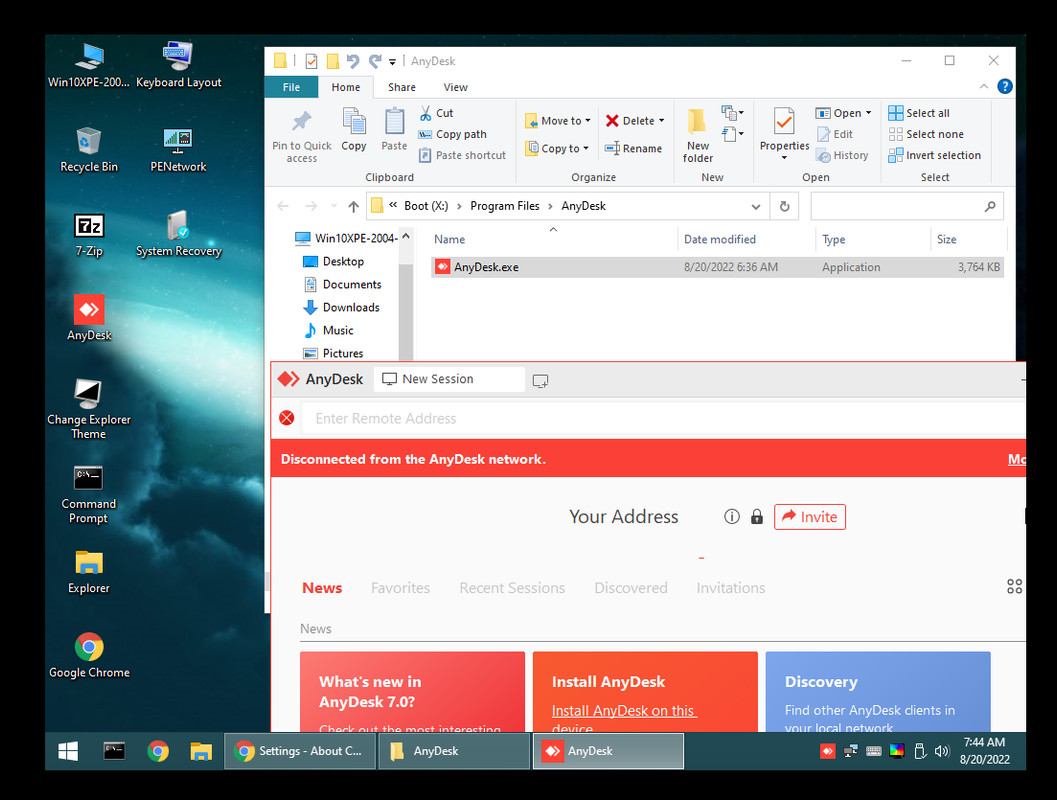Go up one folder level in Explorer
The image size is (1057, 800).
pyautogui.click(x=353, y=206)
